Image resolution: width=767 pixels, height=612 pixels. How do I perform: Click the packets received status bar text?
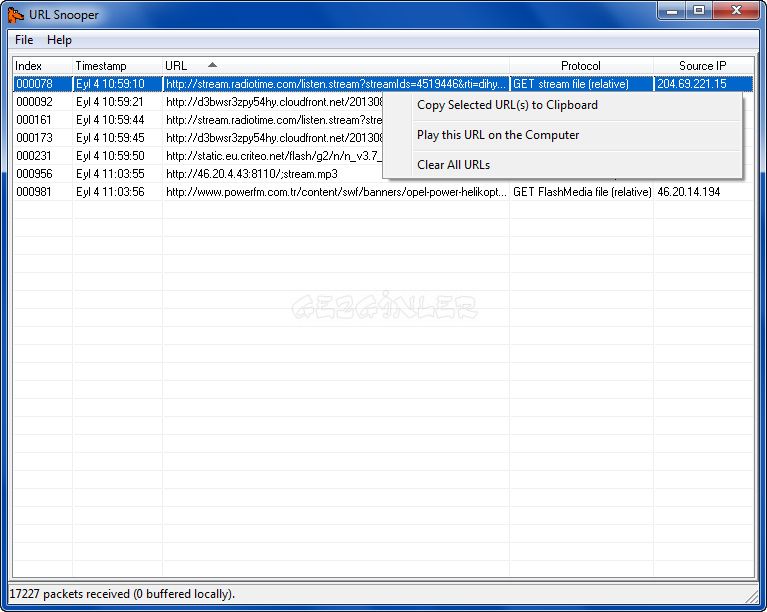pyautogui.click(x=122, y=594)
